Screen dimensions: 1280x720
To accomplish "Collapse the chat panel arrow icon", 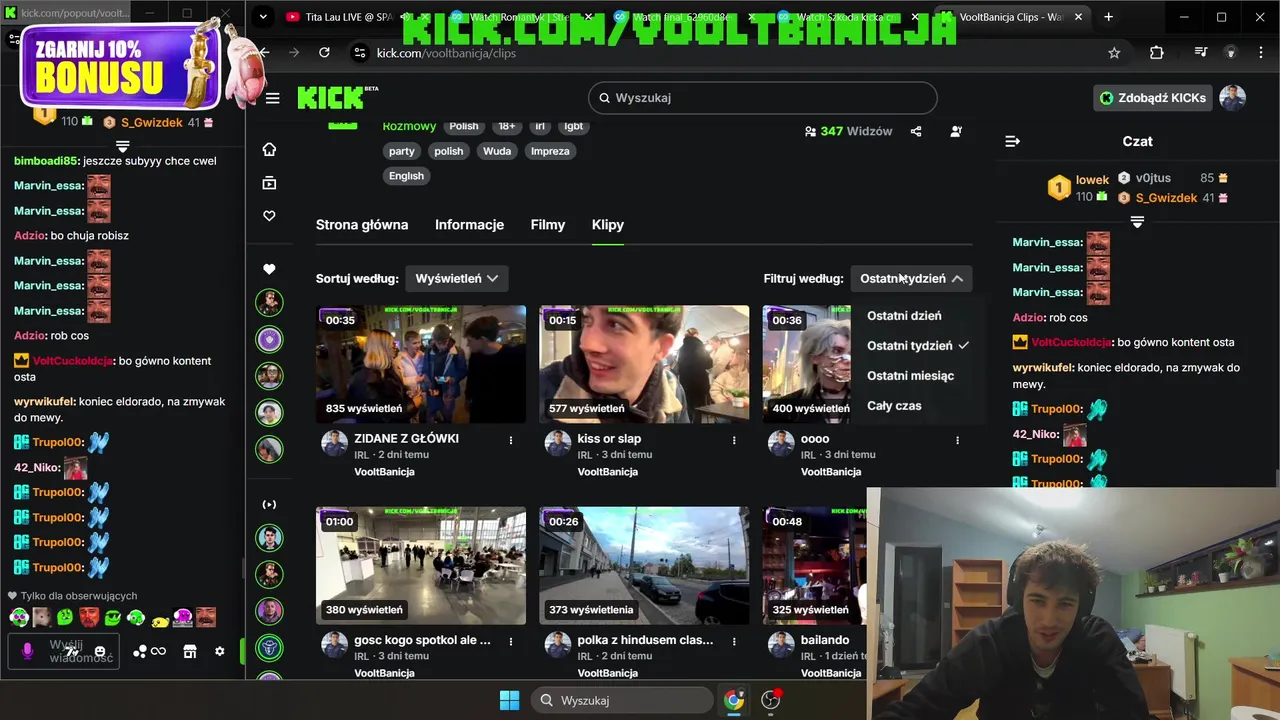I will 1012,141.
